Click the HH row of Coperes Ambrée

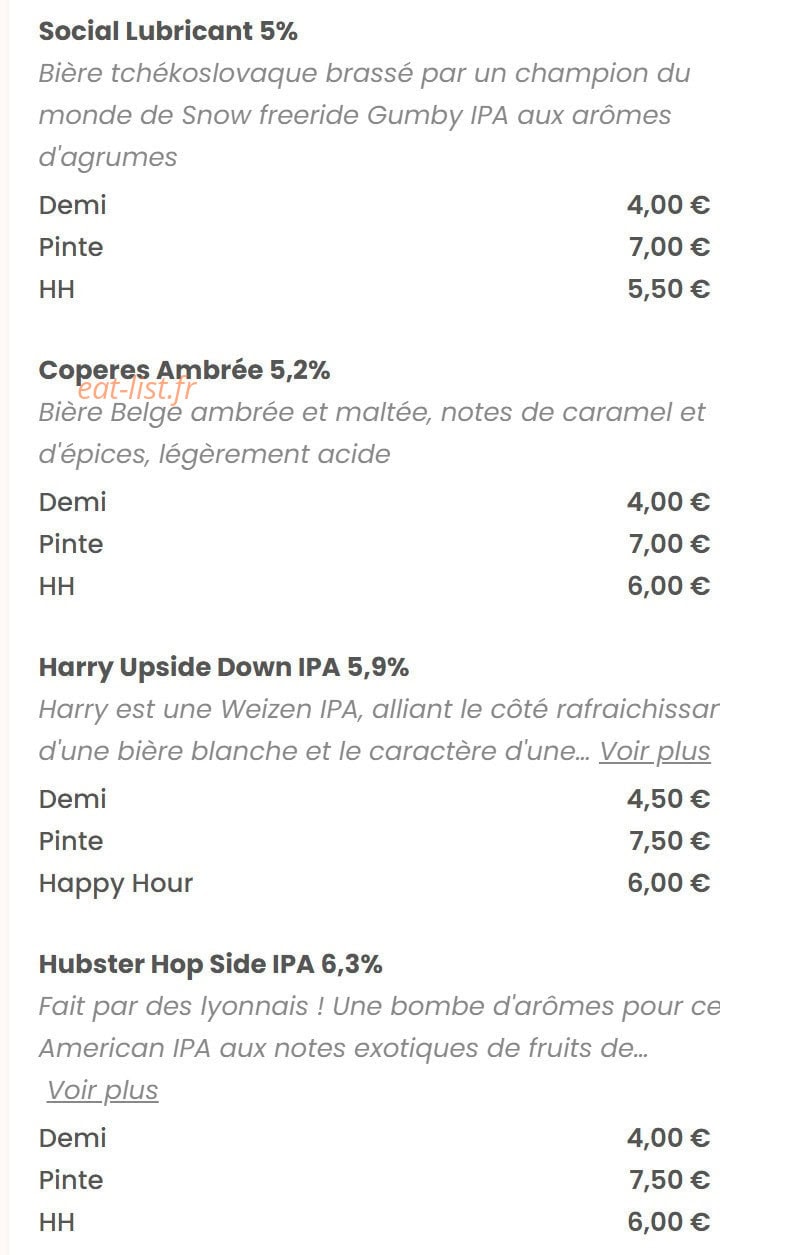(x=374, y=586)
